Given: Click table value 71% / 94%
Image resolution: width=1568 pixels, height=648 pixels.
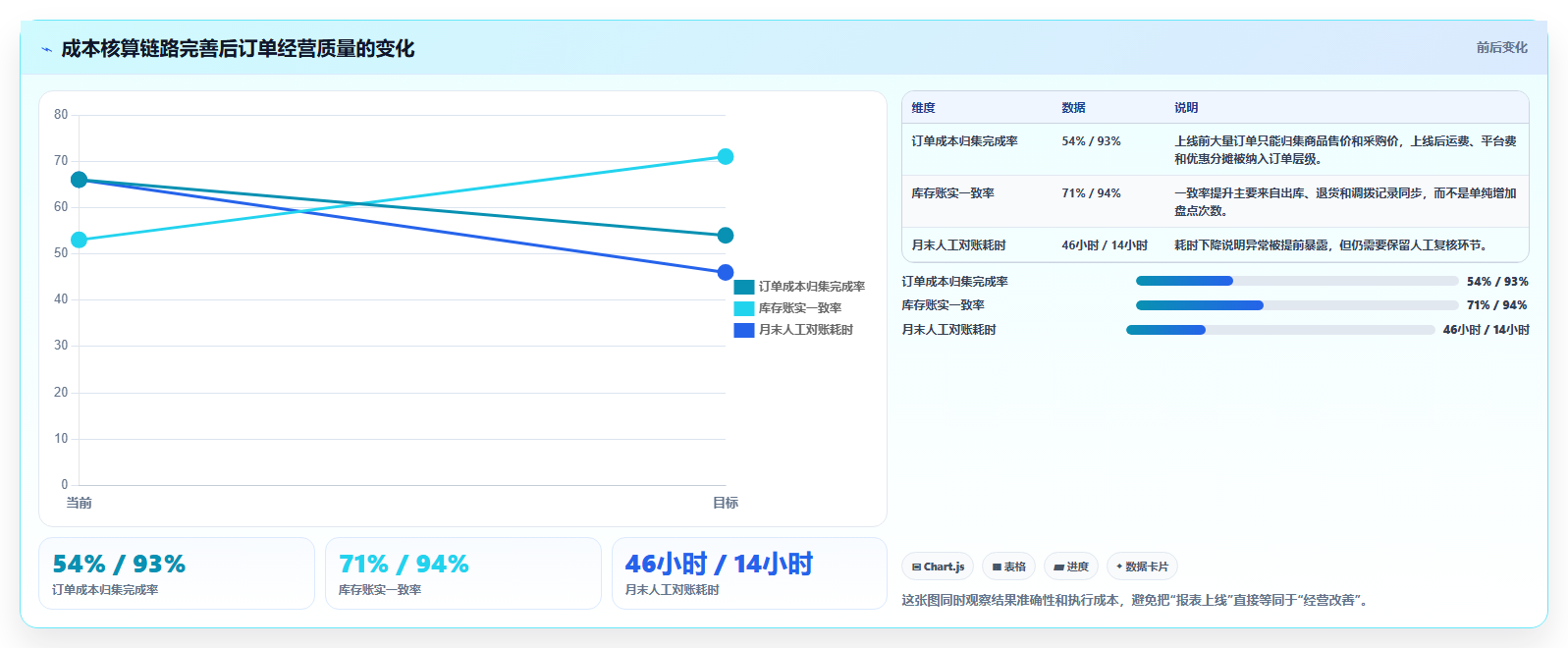Looking at the screenshot, I should 1091,193.
